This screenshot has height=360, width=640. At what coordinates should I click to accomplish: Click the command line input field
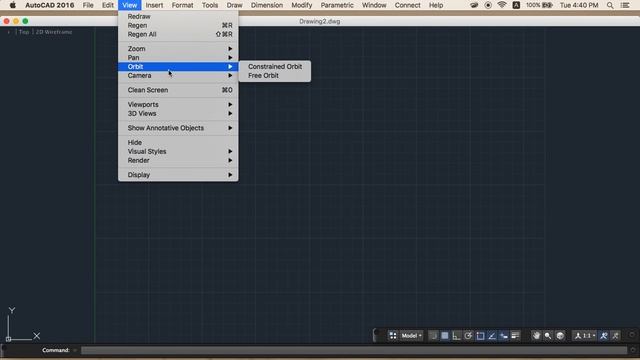[x=353, y=350]
